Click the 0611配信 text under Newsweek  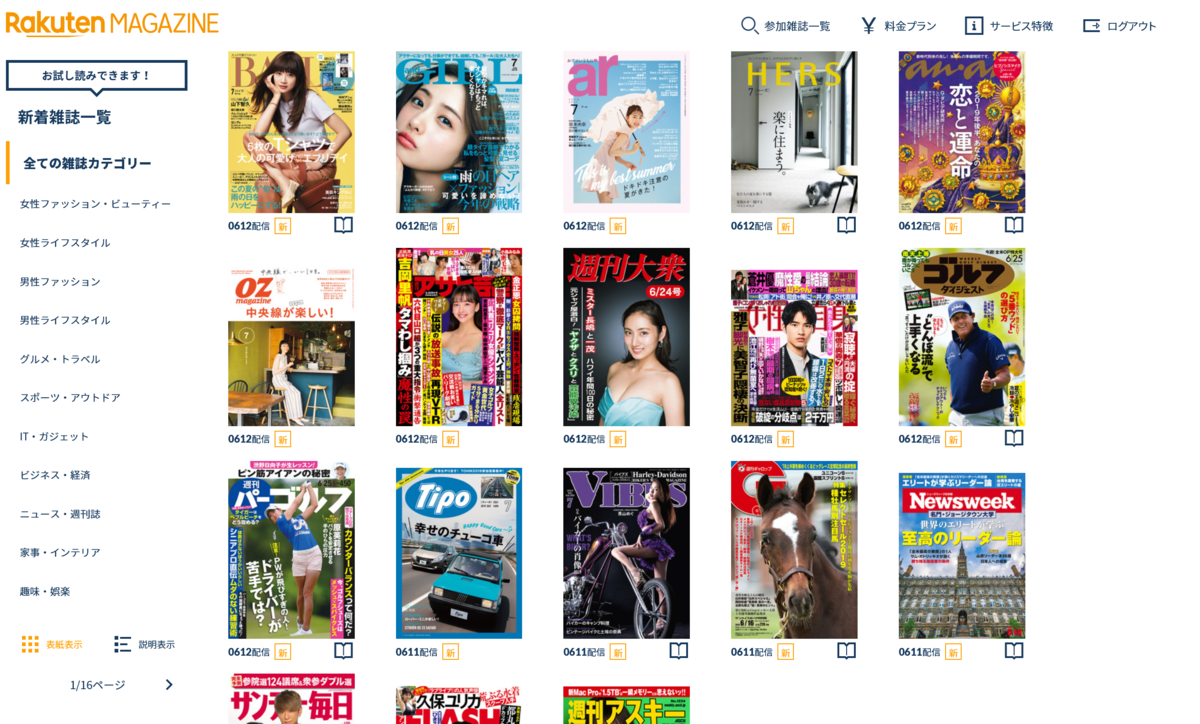click(x=920, y=652)
